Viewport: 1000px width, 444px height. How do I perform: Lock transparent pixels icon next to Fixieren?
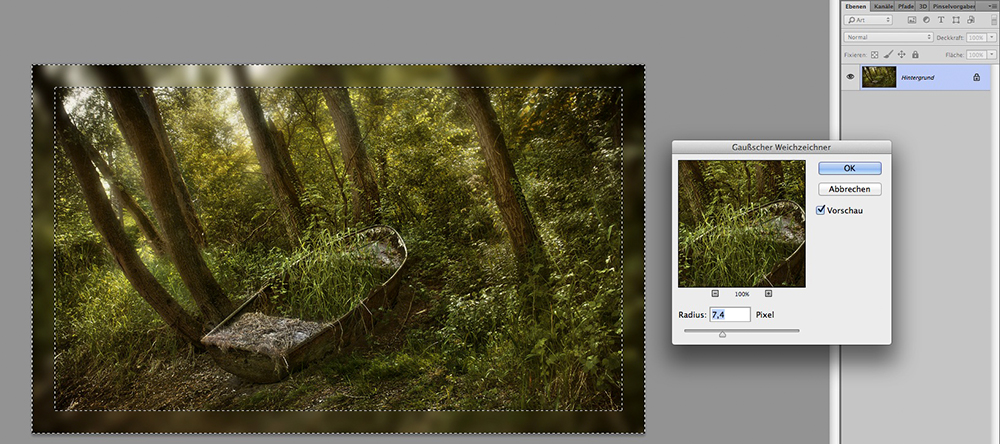click(x=875, y=55)
